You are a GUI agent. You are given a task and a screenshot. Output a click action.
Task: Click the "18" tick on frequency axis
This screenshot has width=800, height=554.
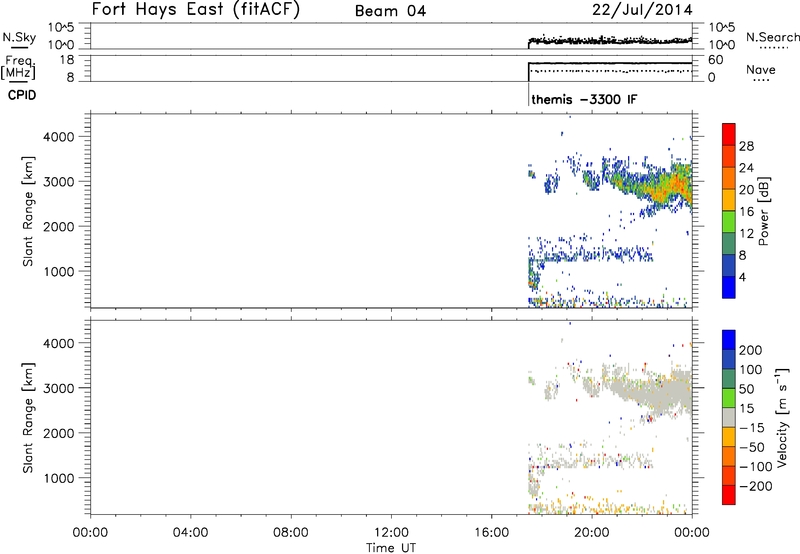pos(66,60)
